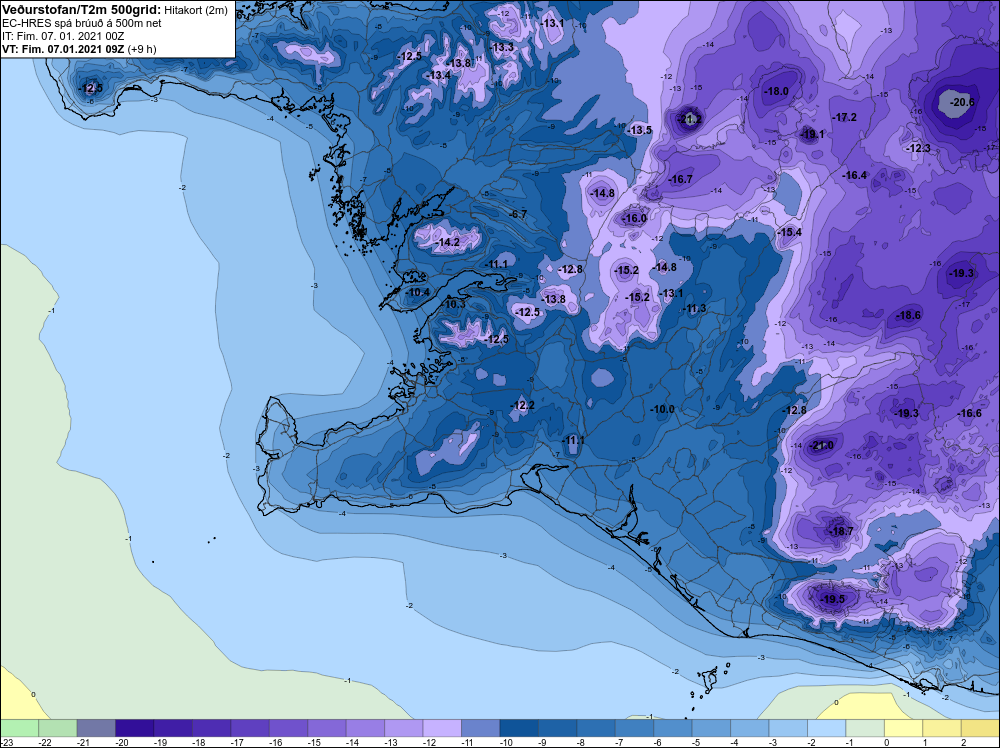Select the pale green-grey legend swatch starting at -1
The image size is (1000, 748).
point(865,728)
